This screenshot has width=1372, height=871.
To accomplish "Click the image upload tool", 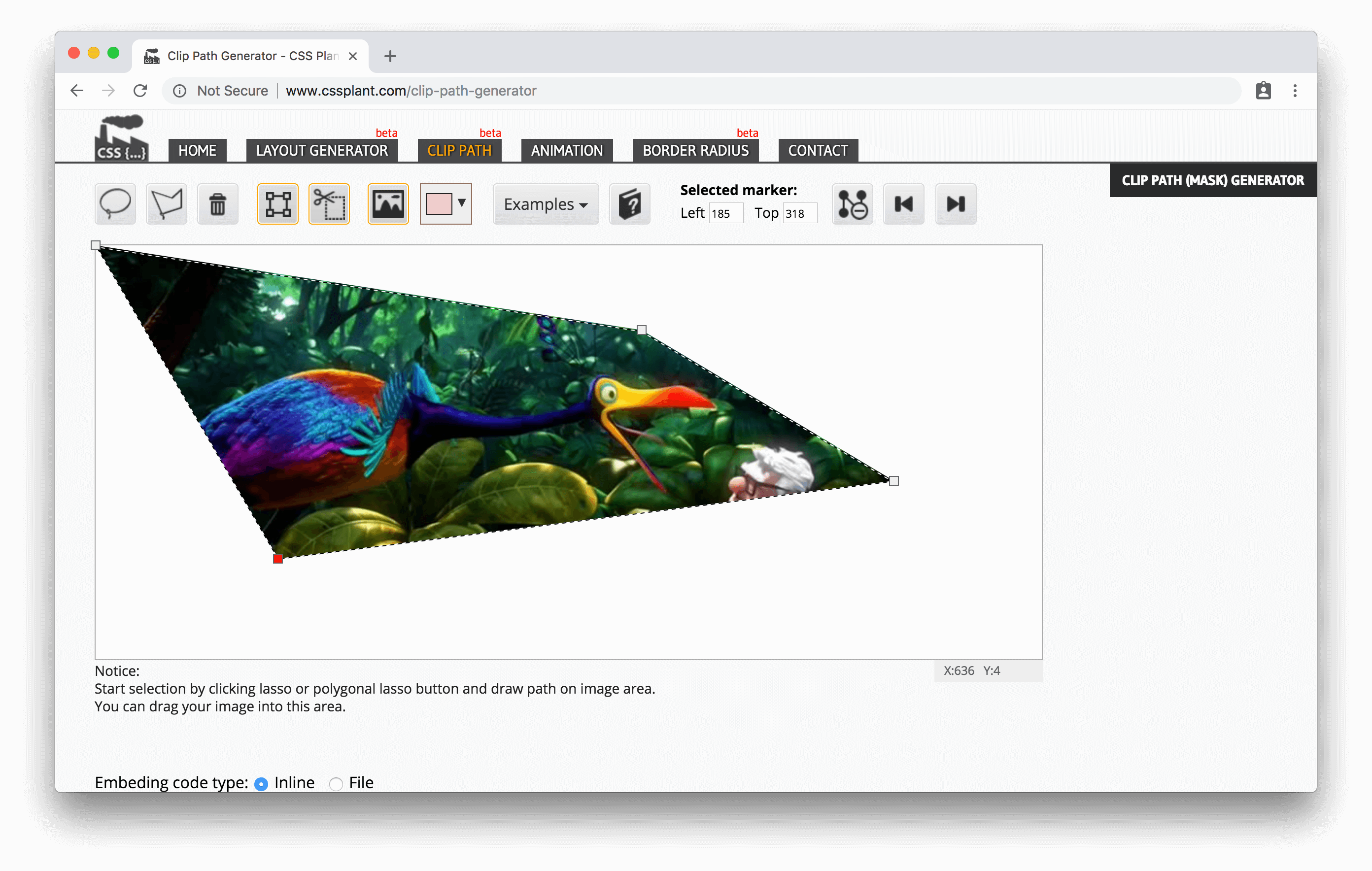I will (x=388, y=204).
